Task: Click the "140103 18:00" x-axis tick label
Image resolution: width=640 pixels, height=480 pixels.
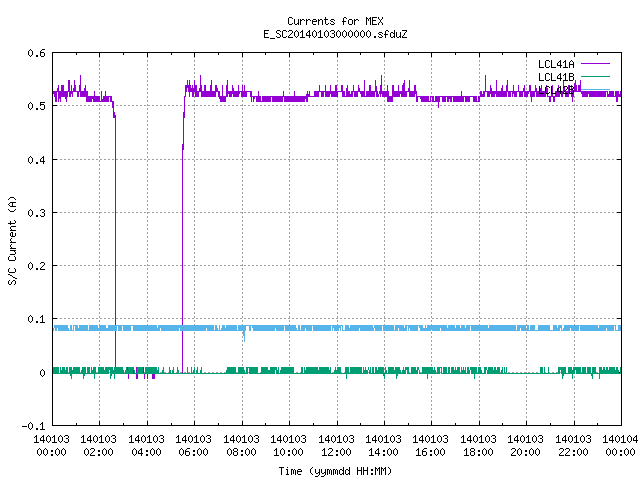Action: pyautogui.click(x=478, y=446)
